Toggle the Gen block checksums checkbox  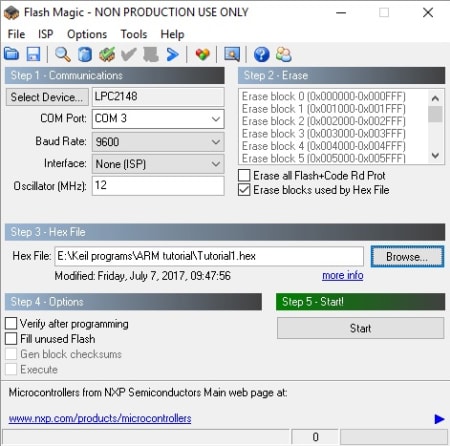(x=11, y=354)
